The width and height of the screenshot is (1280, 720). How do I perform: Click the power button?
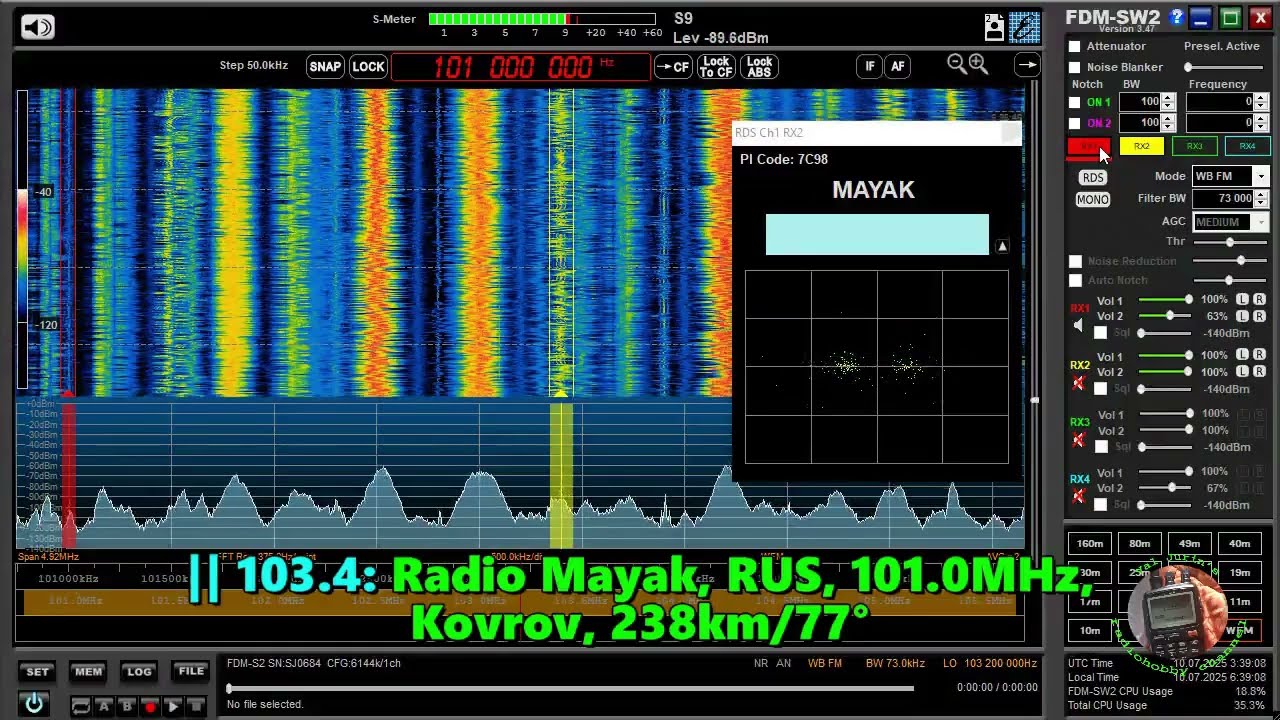tap(34, 704)
